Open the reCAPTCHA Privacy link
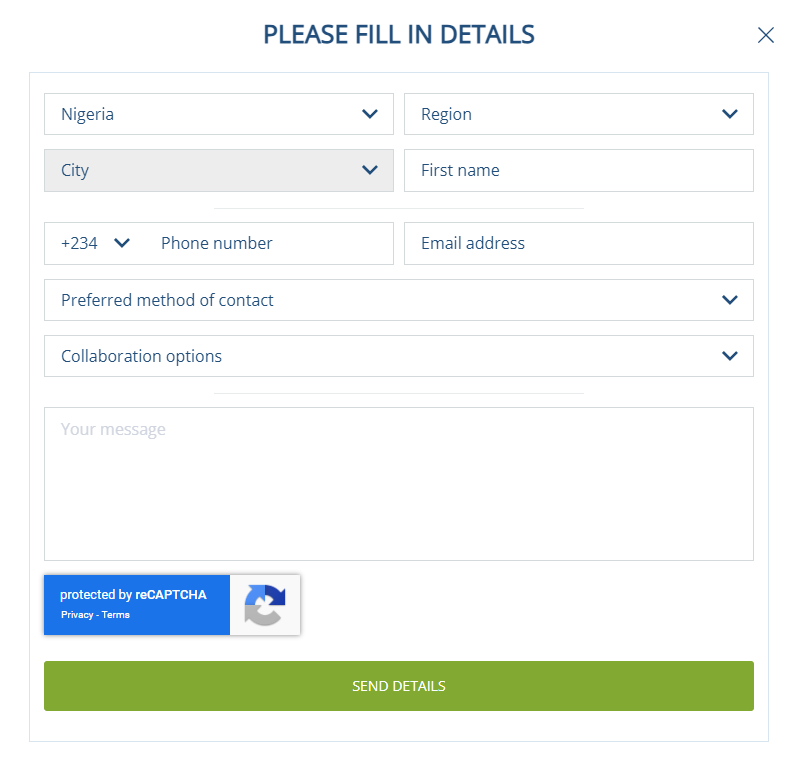798x774 pixels. pos(76,615)
